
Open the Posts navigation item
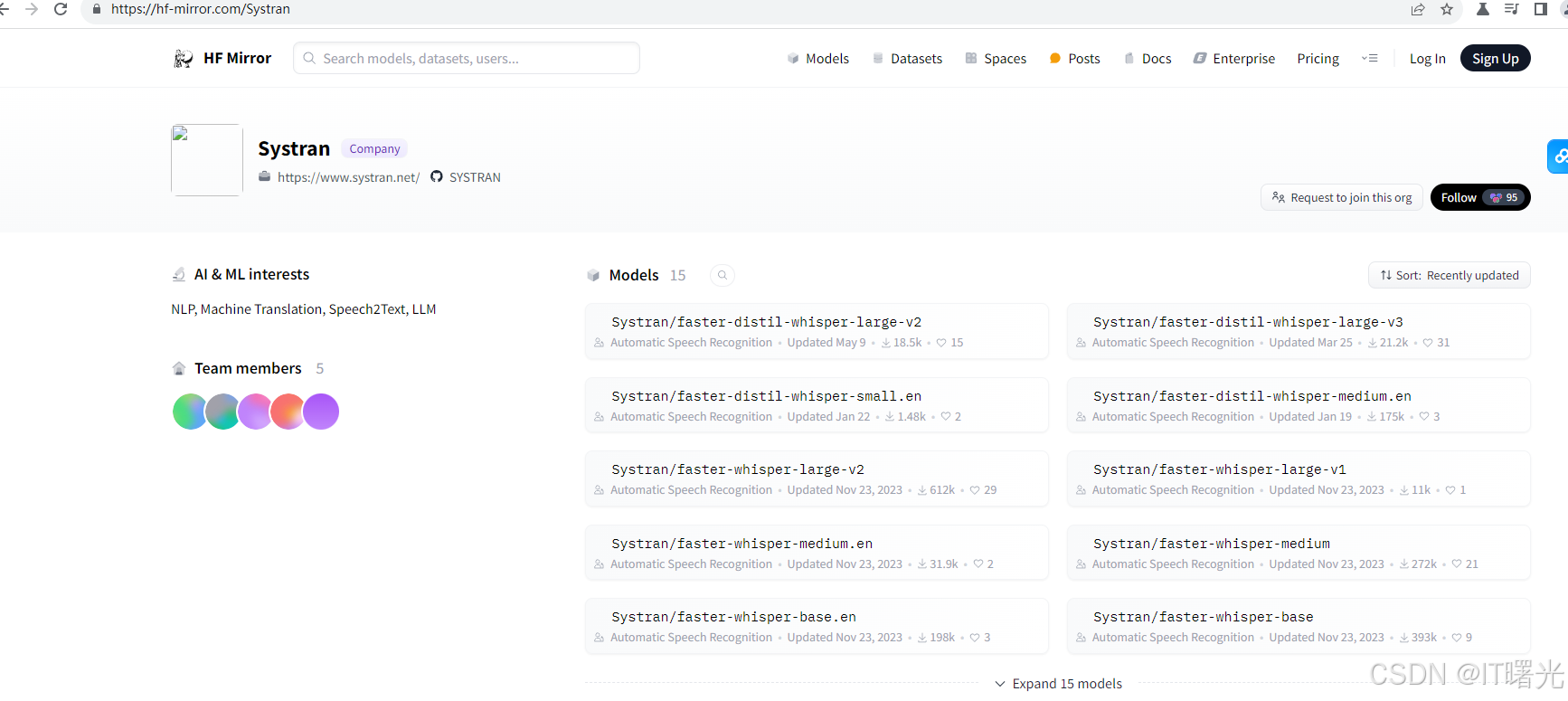pos(1074,59)
